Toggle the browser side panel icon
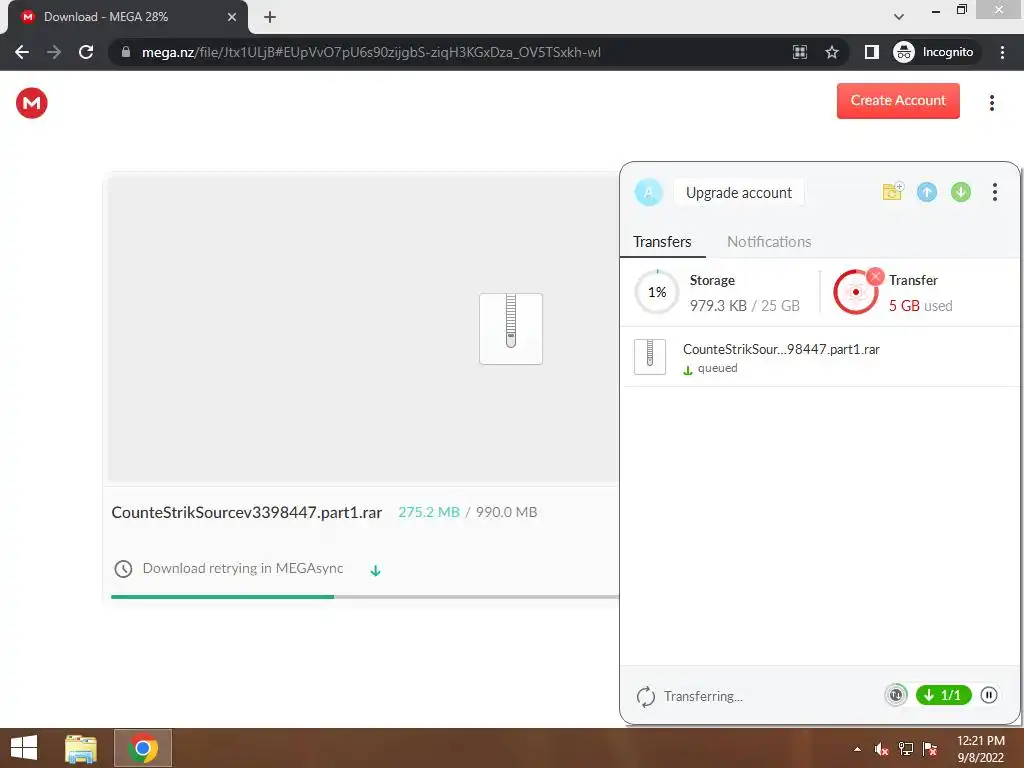 point(871,52)
